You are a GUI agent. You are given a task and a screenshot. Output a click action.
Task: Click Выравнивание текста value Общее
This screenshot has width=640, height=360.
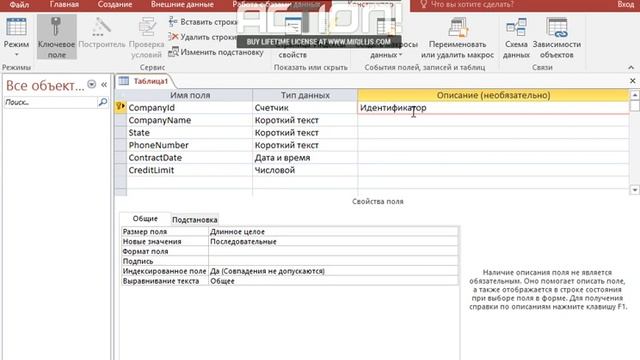(x=333, y=281)
